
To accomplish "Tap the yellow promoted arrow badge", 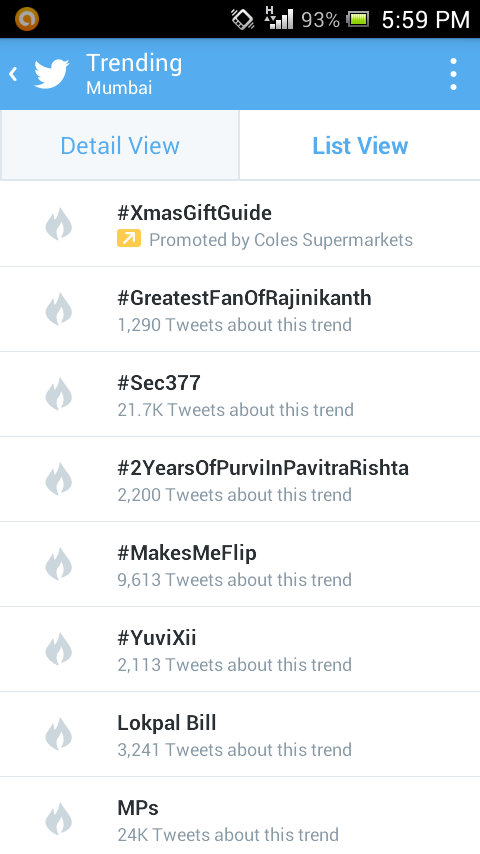I will 129,239.
